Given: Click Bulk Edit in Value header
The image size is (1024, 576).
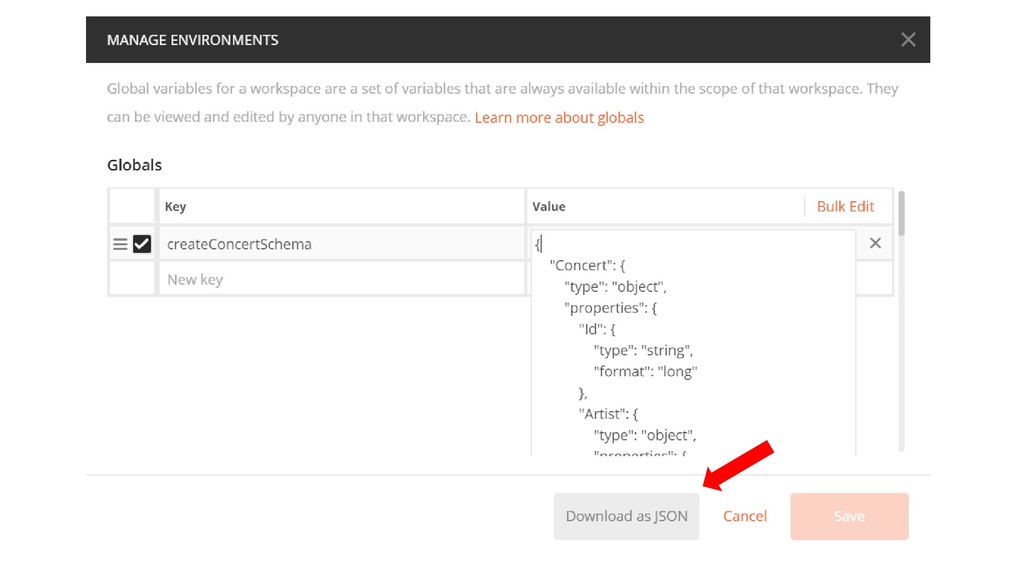Looking at the screenshot, I should [x=845, y=206].
